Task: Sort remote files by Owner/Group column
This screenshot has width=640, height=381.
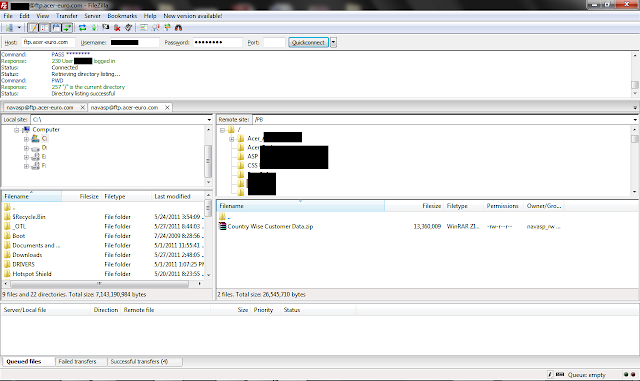Action: 544,206
